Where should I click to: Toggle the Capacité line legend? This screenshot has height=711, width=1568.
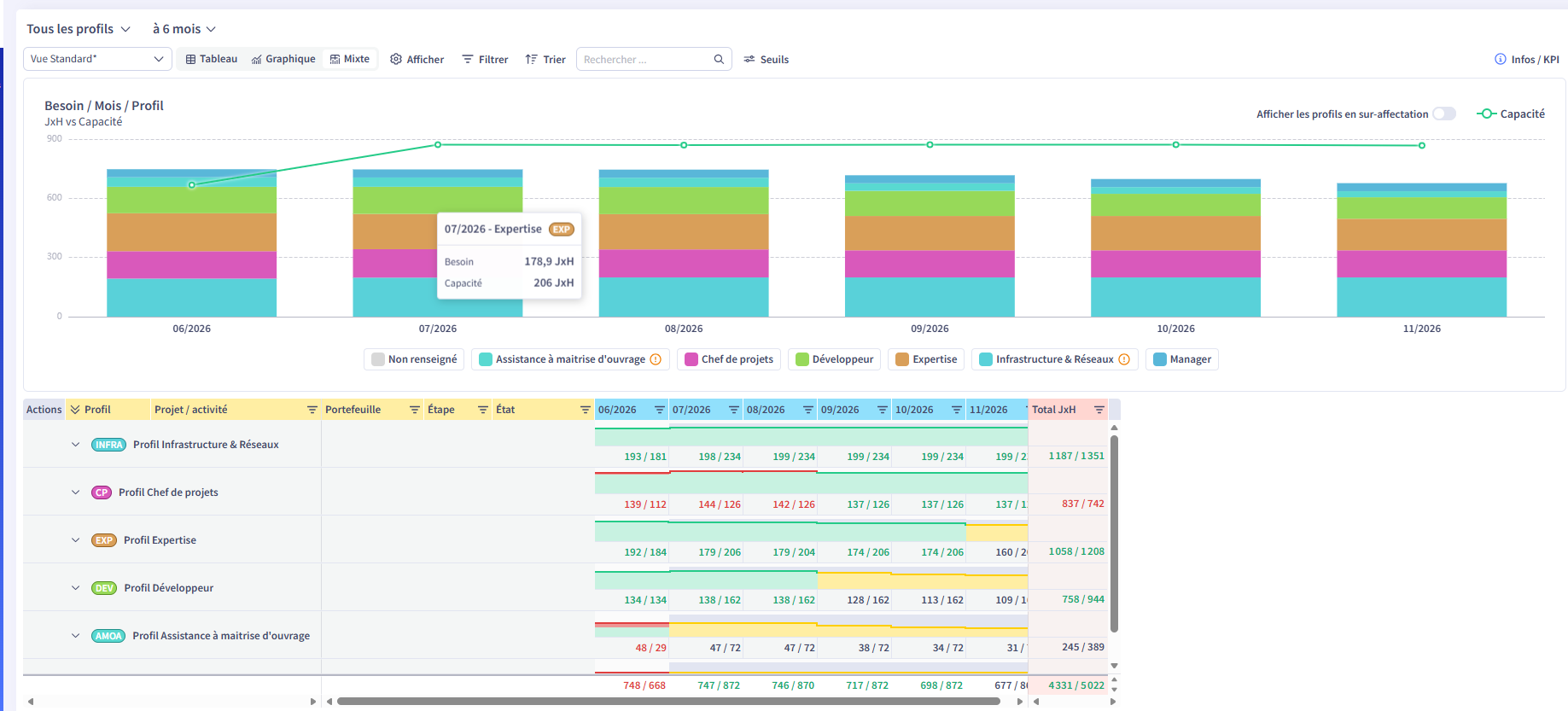coord(1511,114)
